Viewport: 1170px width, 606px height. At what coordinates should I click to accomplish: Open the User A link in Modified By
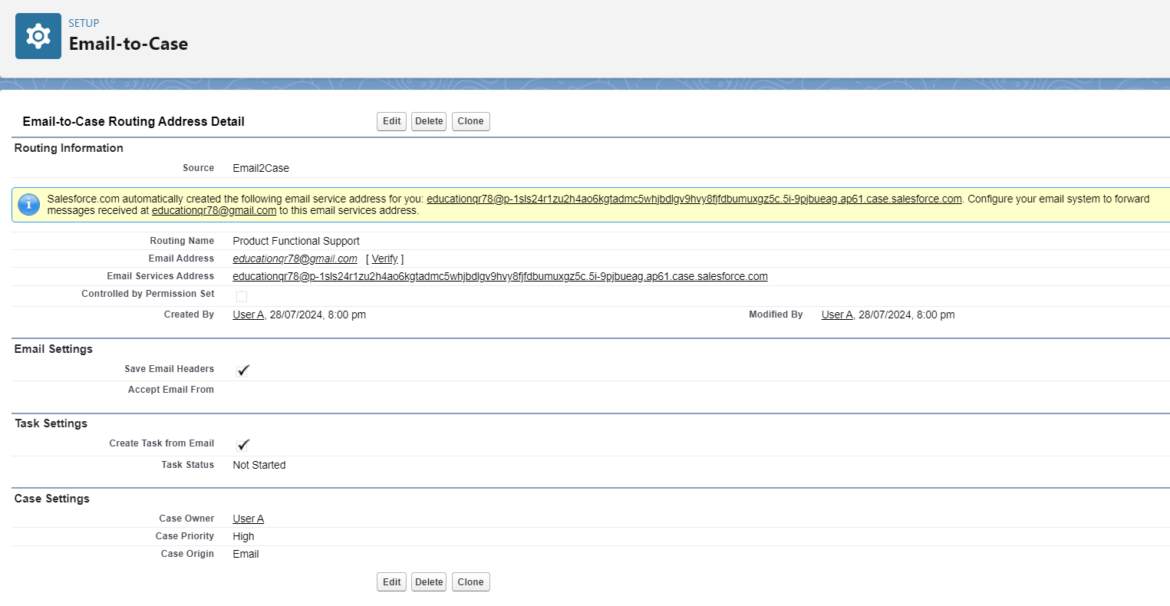(837, 315)
